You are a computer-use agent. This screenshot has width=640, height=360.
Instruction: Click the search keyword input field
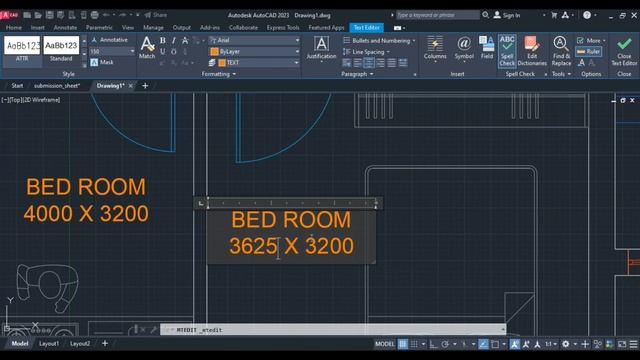tap(438, 15)
